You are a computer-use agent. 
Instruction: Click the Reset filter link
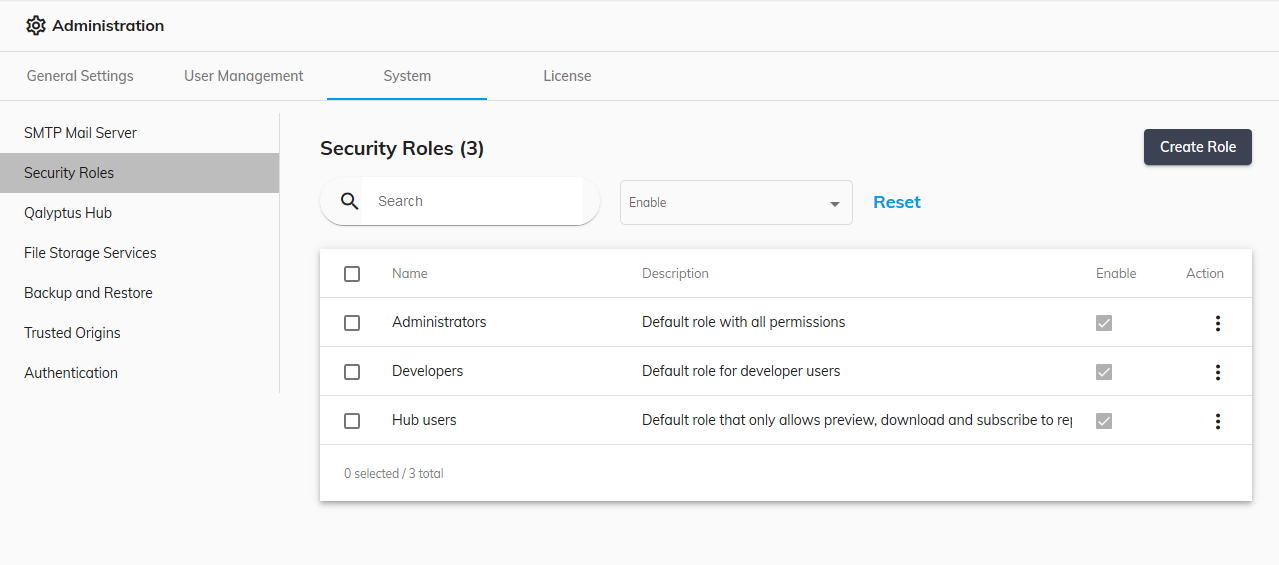pos(897,202)
